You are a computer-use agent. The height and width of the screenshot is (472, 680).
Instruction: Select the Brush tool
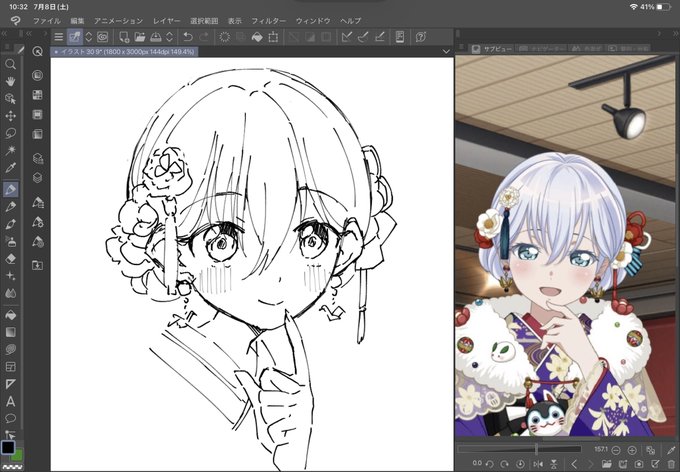10,224
